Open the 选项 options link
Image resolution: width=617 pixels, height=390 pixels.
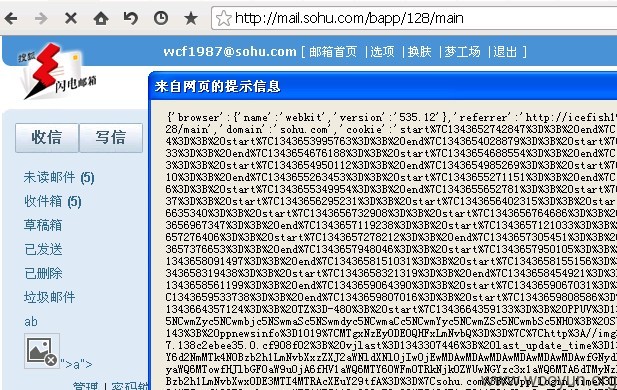(382, 52)
